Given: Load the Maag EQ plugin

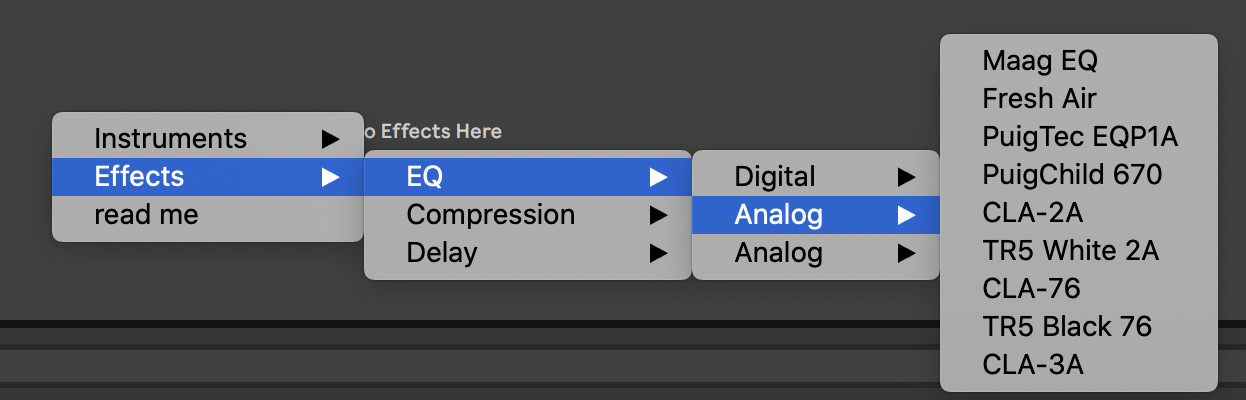Looking at the screenshot, I should tap(1040, 61).
